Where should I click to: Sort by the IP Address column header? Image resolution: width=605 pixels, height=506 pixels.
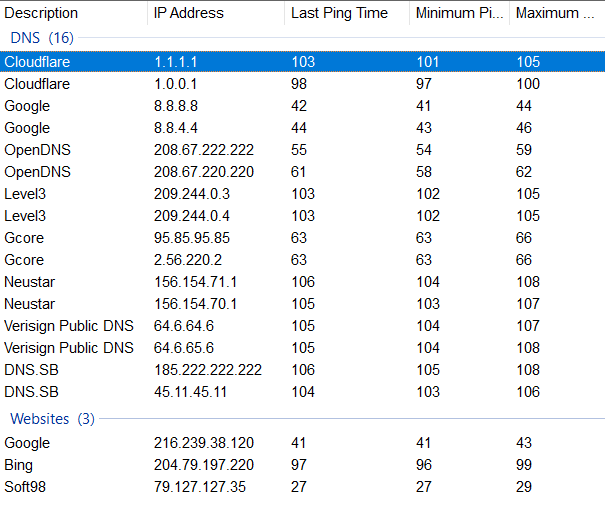(x=216, y=13)
